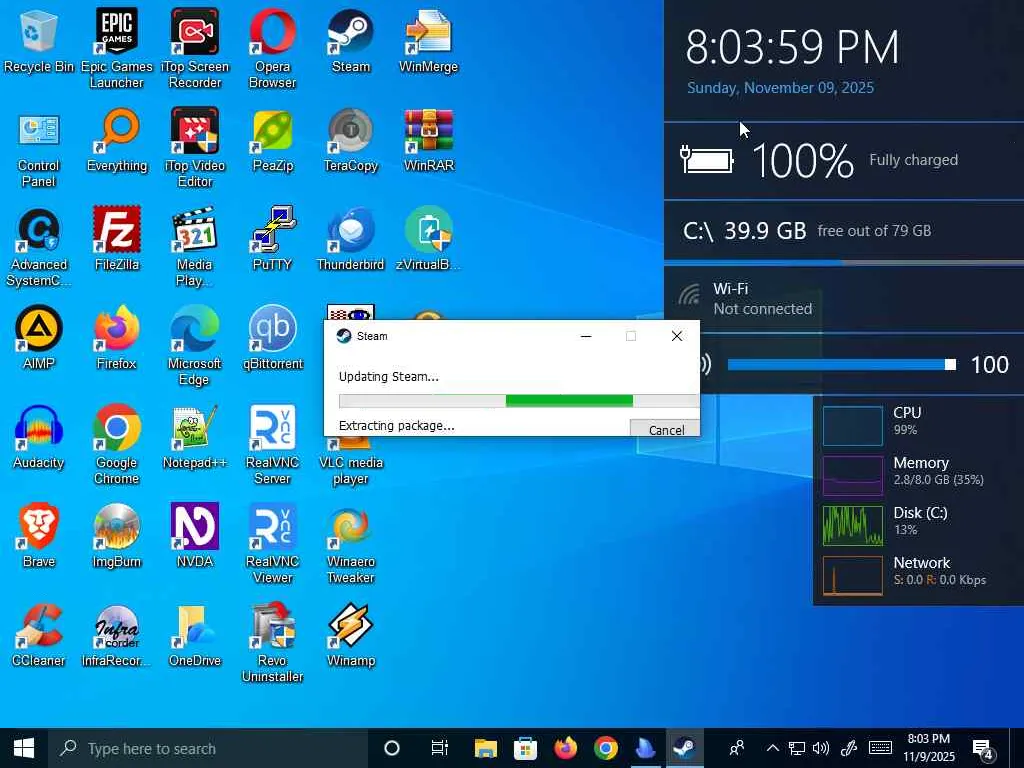1024x768 pixels.
Task: Open Task View on the taskbar
Action: click(440, 748)
